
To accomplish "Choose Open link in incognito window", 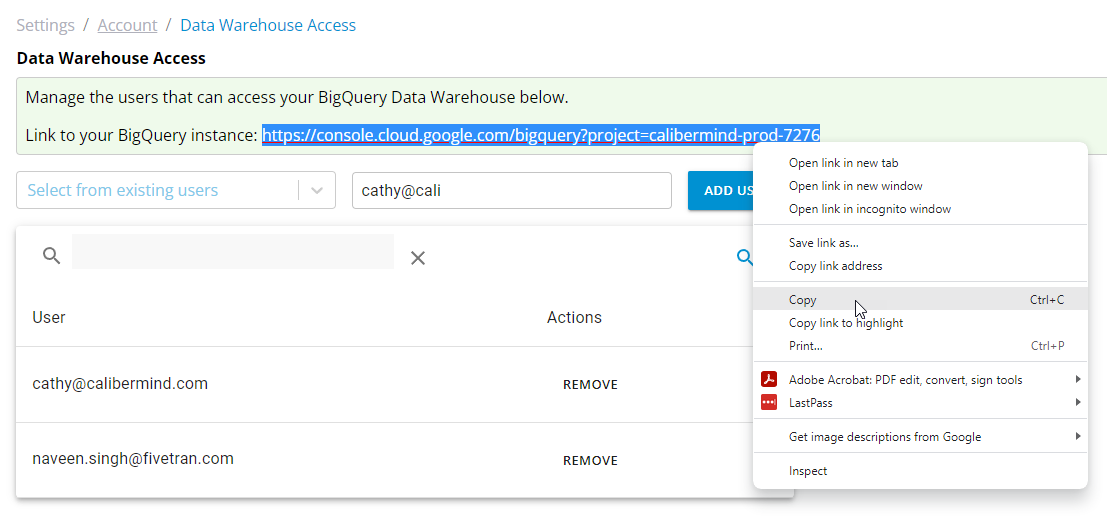I will [x=921, y=209].
